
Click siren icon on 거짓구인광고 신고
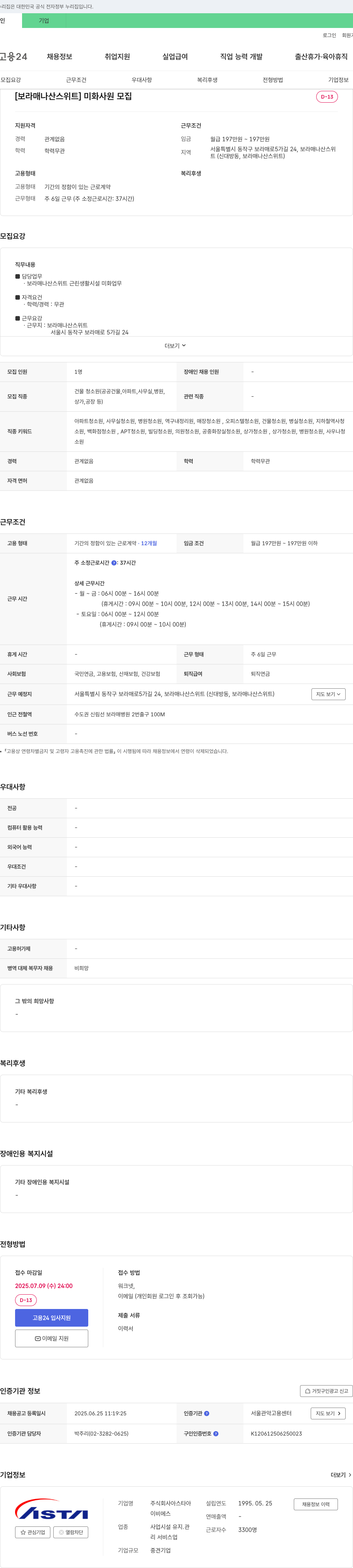coord(307,1391)
